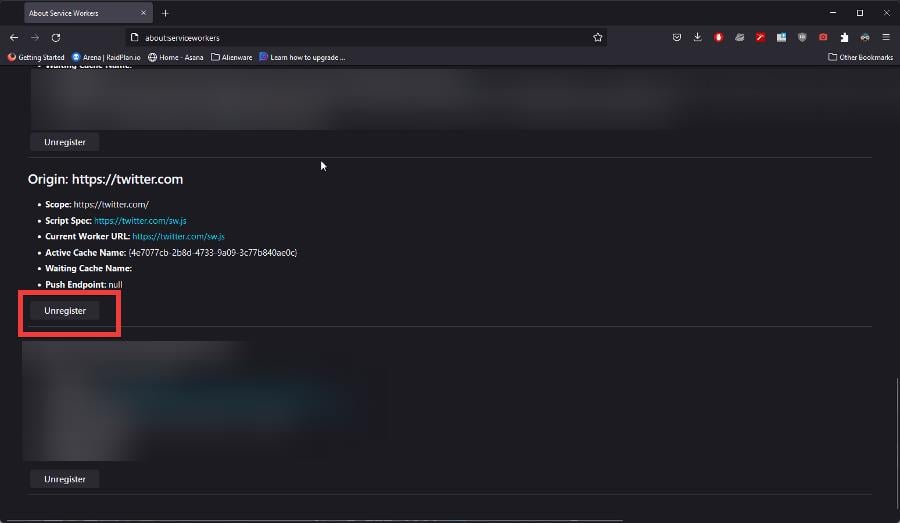Click the bottom Unregister button below blurred entry
Image resolution: width=900 pixels, height=523 pixels.
tap(65, 479)
